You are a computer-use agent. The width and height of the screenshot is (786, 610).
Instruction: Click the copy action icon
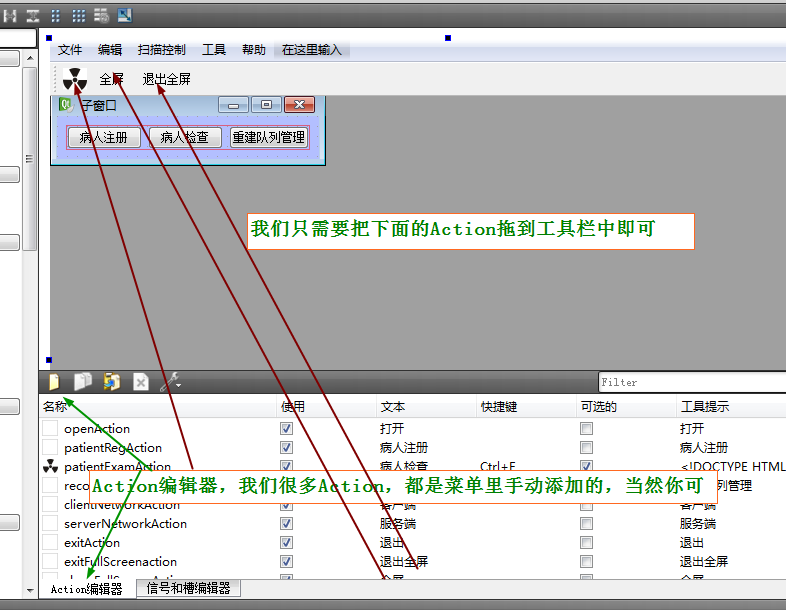pos(83,382)
